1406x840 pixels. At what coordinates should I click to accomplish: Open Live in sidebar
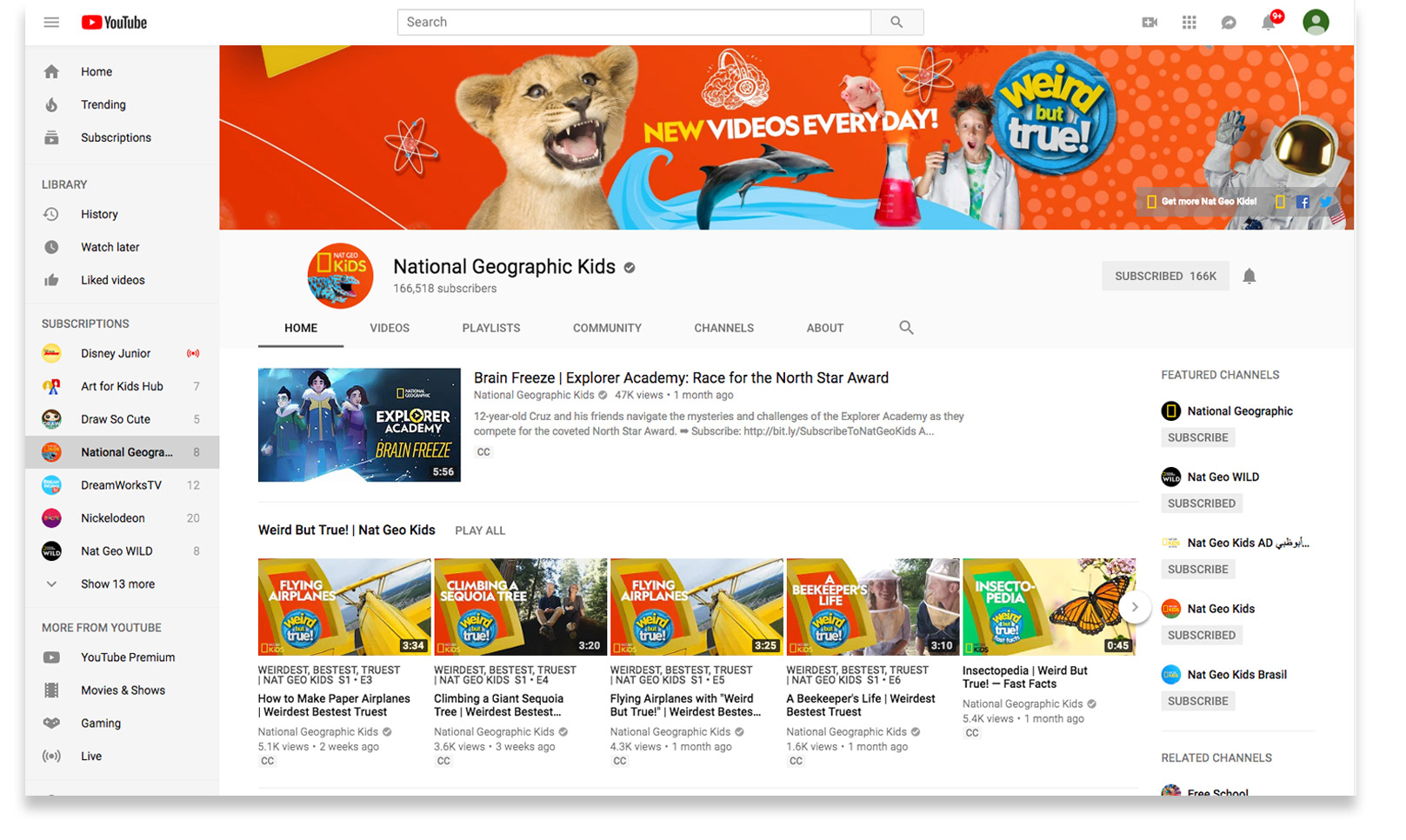[122, 757]
